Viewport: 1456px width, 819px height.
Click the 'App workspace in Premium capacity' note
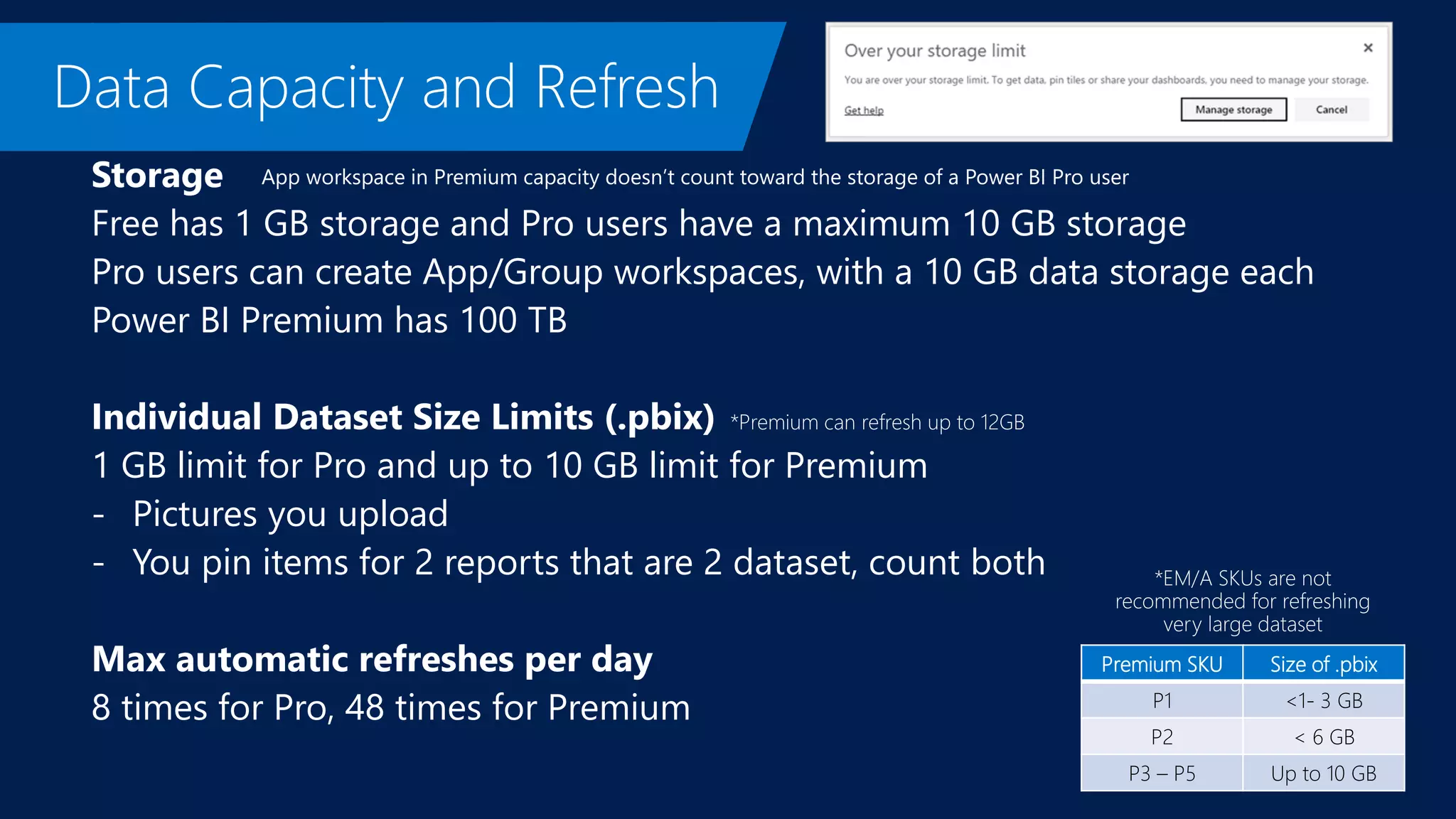(x=695, y=178)
